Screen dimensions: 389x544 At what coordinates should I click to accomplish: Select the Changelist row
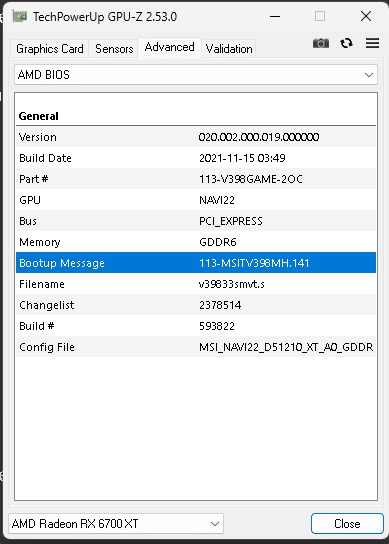coord(196,305)
